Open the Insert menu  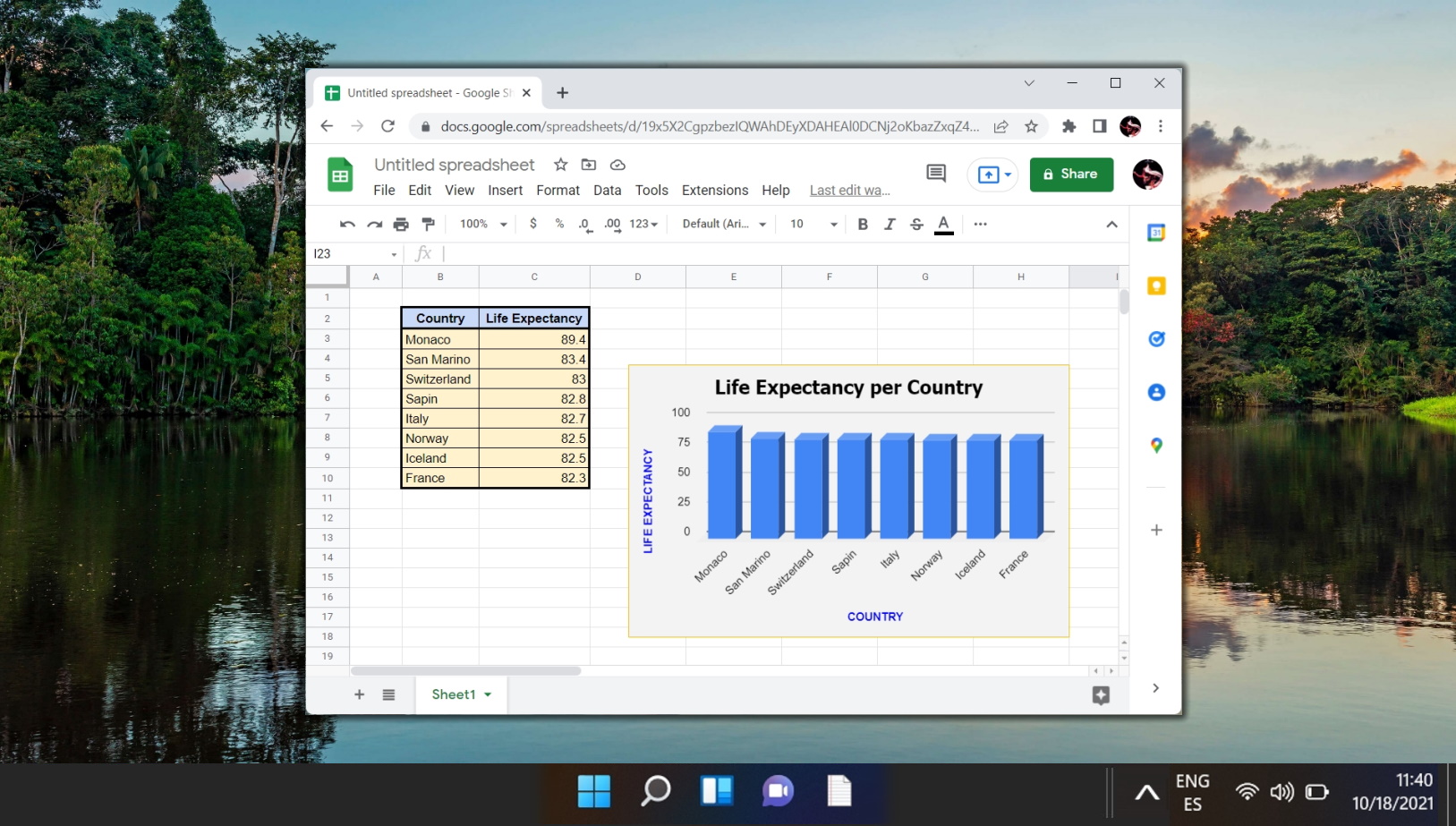tap(505, 191)
